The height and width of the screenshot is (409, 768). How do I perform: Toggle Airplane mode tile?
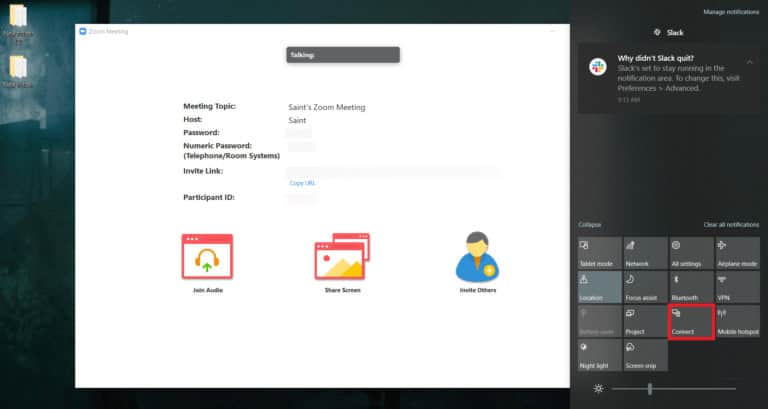click(x=737, y=253)
